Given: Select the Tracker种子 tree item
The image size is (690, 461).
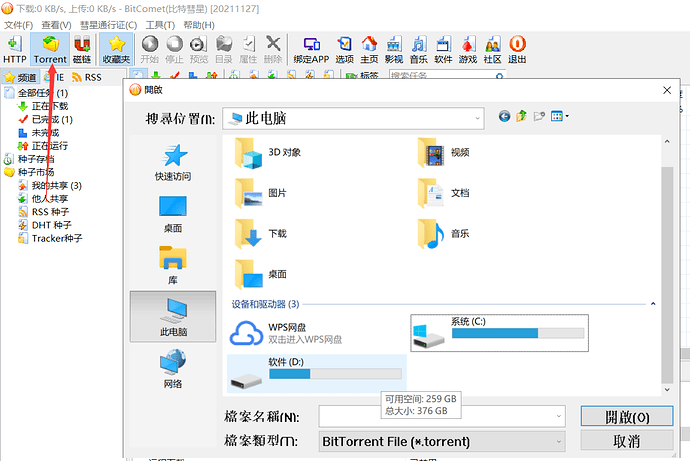Looking at the screenshot, I should point(50,238).
